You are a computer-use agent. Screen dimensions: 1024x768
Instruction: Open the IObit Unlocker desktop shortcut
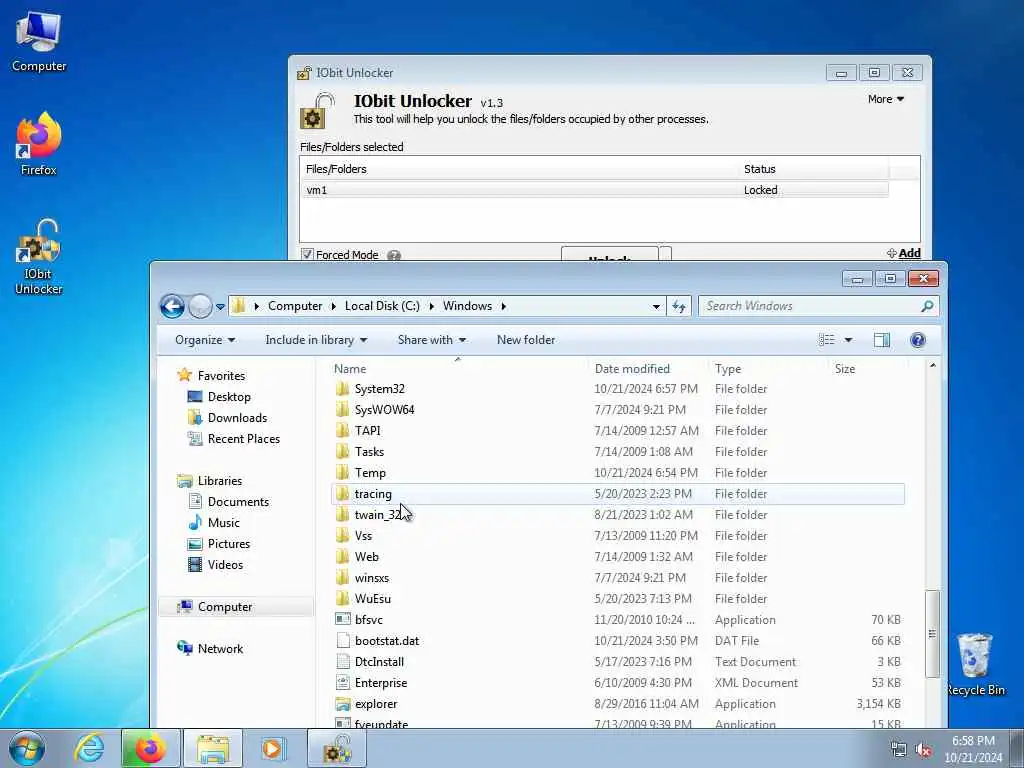pyautogui.click(x=39, y=258)
